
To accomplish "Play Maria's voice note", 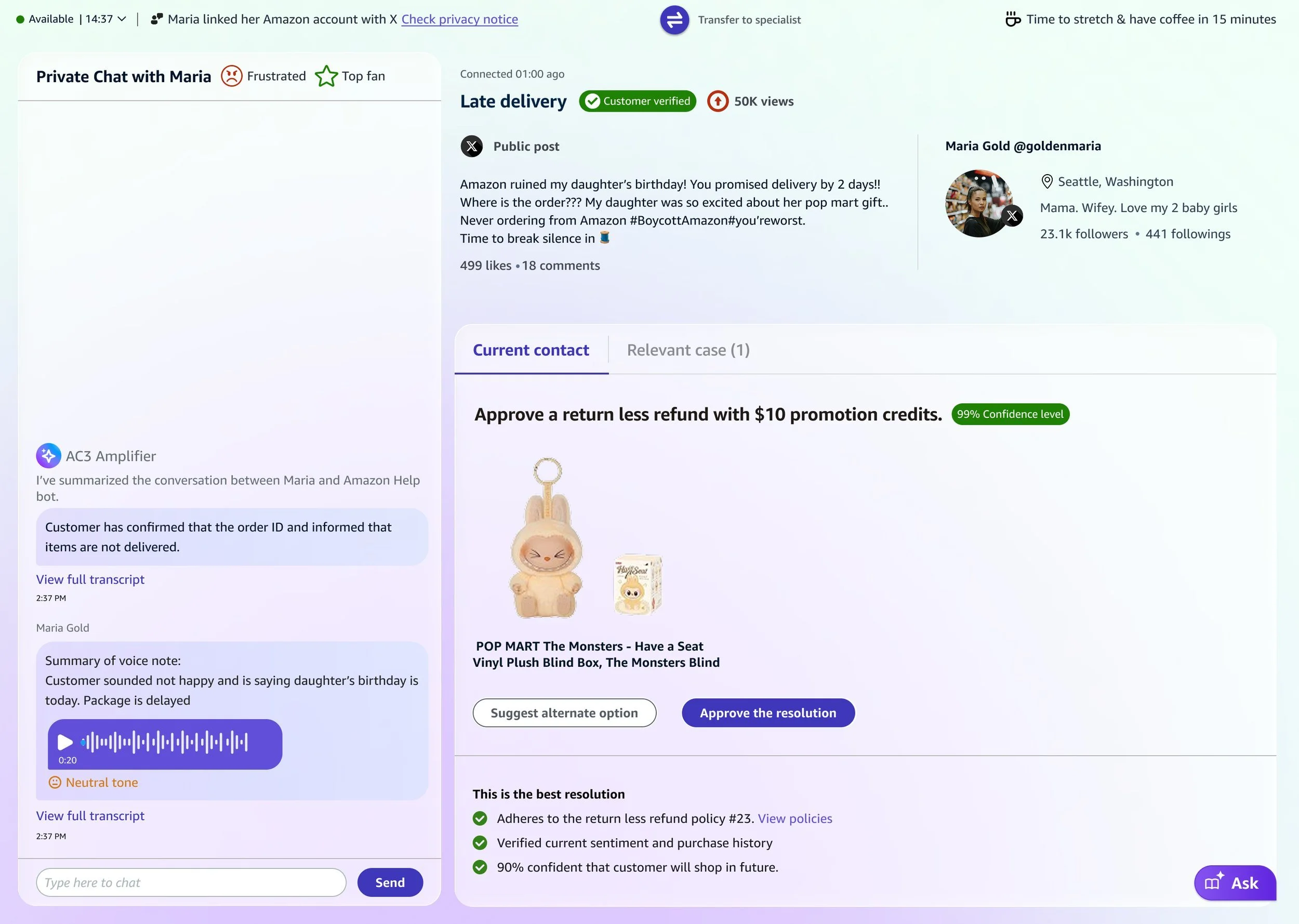I will point(65,742).
